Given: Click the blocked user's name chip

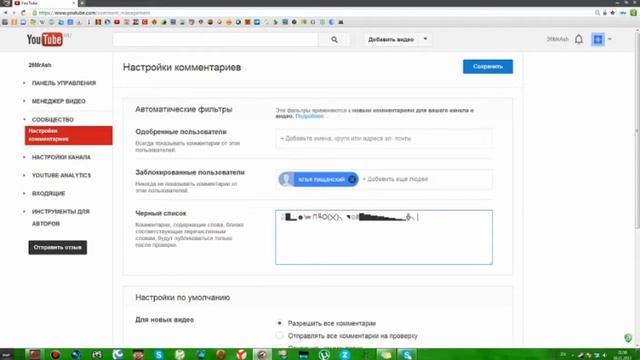Looking at the screenshot, I should pyautogui.click(x=318, y=179).
